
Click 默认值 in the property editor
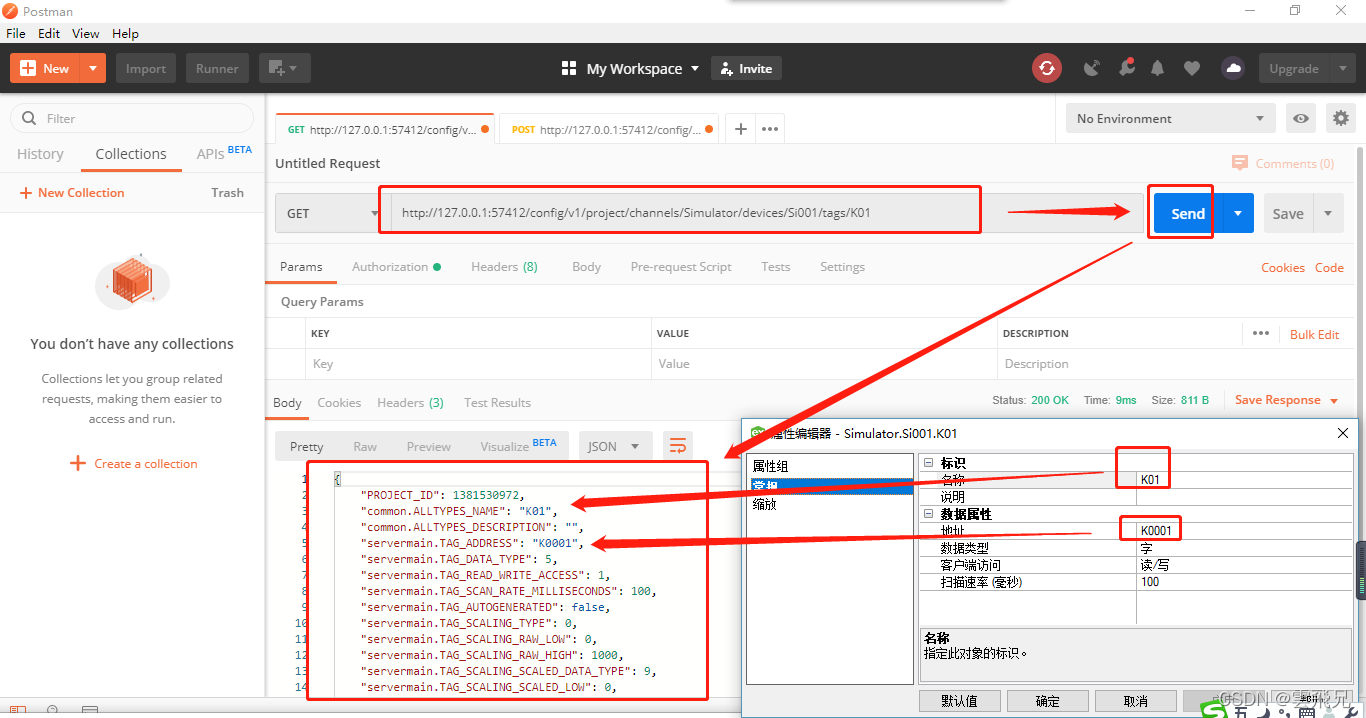pyautogui.click(x=959, y=701)
